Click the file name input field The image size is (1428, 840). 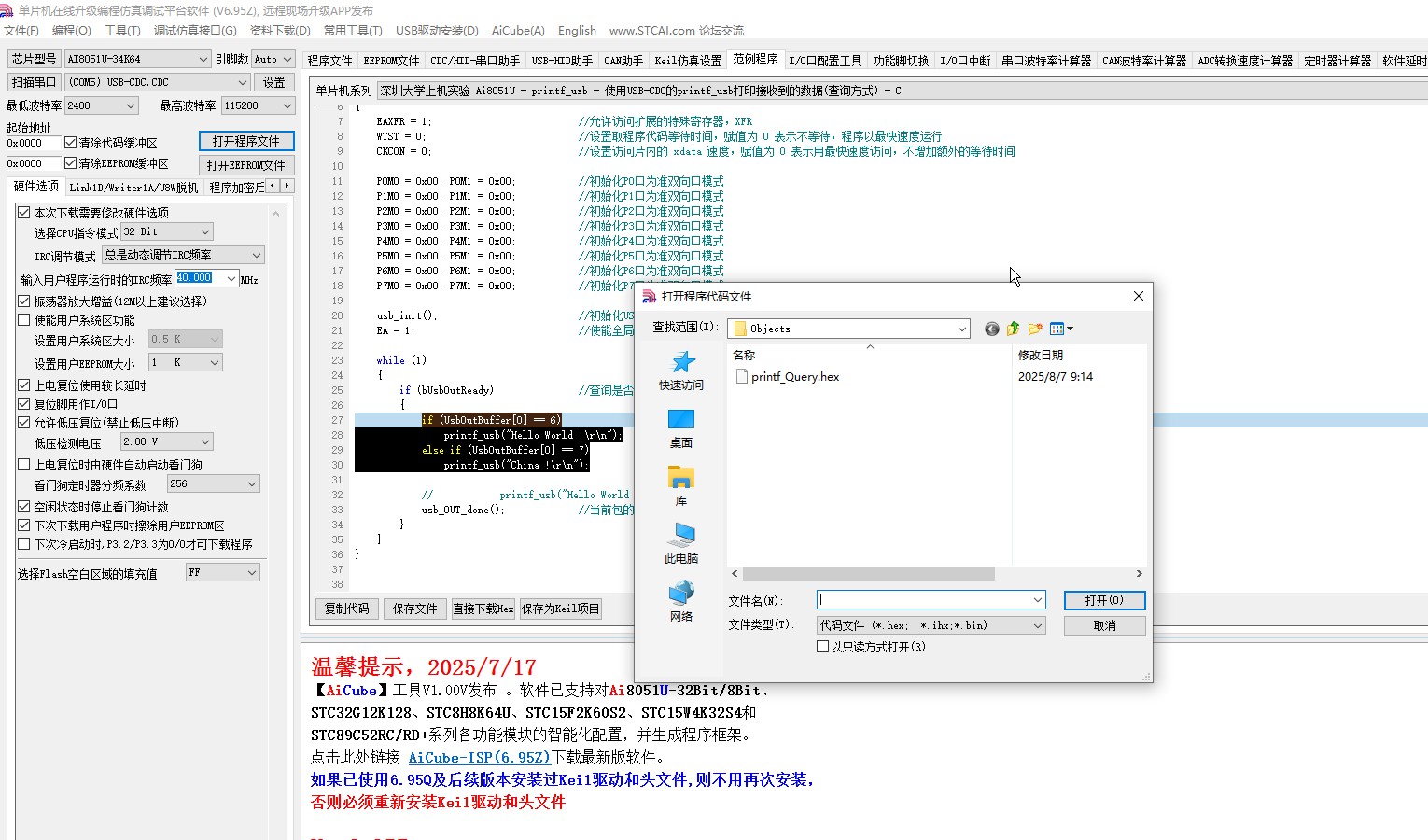click(931, 600)
